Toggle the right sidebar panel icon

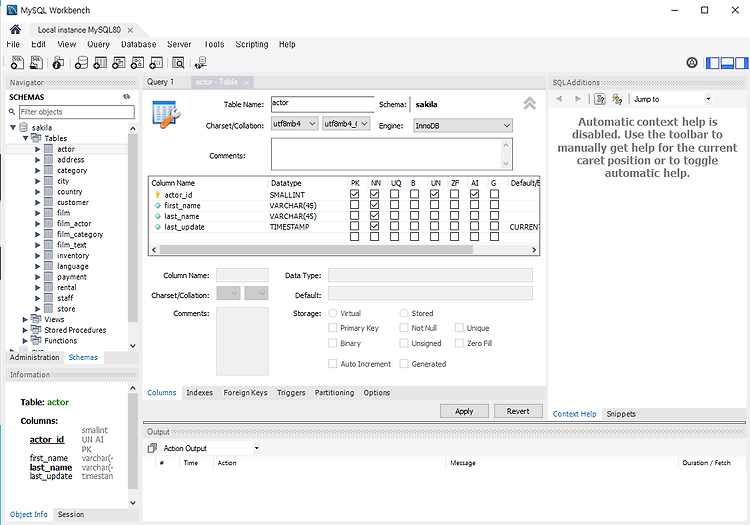(742, 63)
